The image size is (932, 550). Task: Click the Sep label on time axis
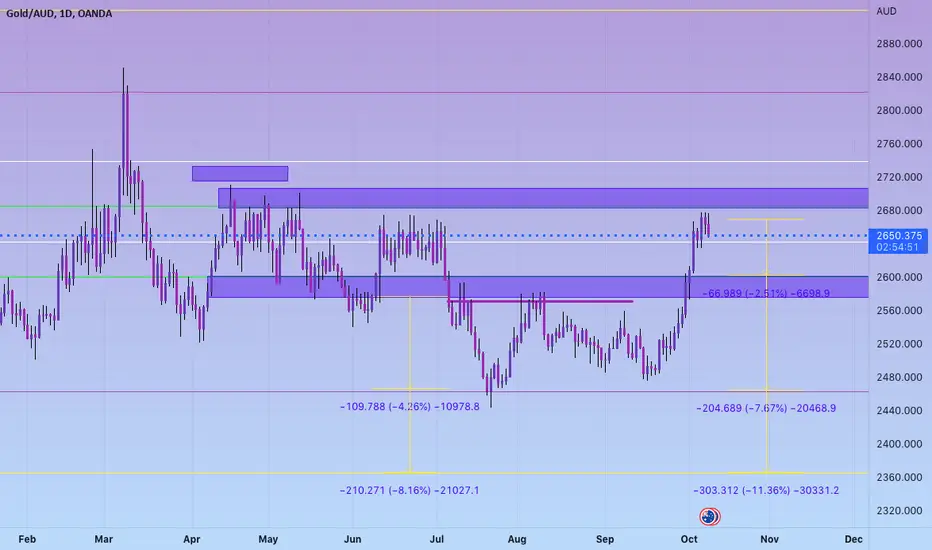pyautogui.click(x=604, y=539)
